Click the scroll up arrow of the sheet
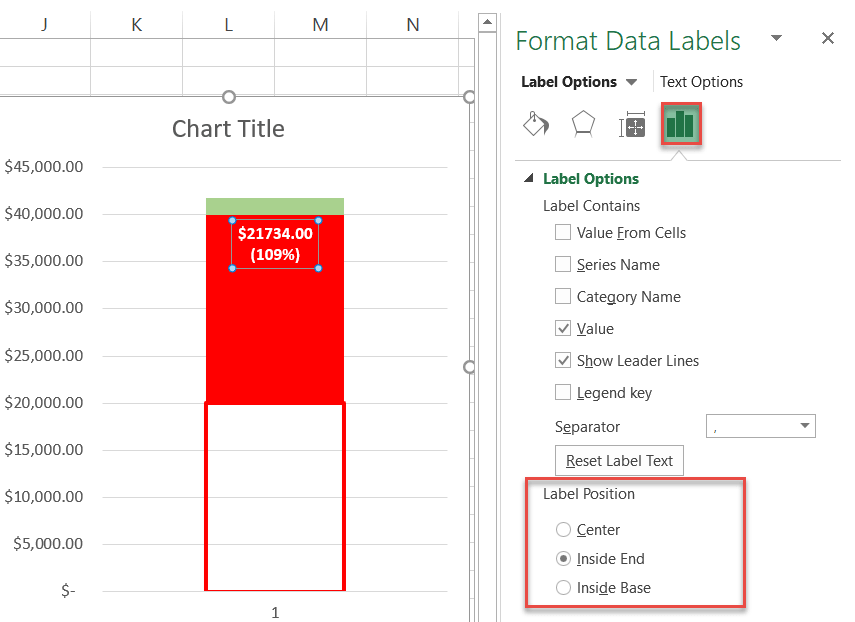The width and height of the screenshot is (855, 622). pos(487,21)
